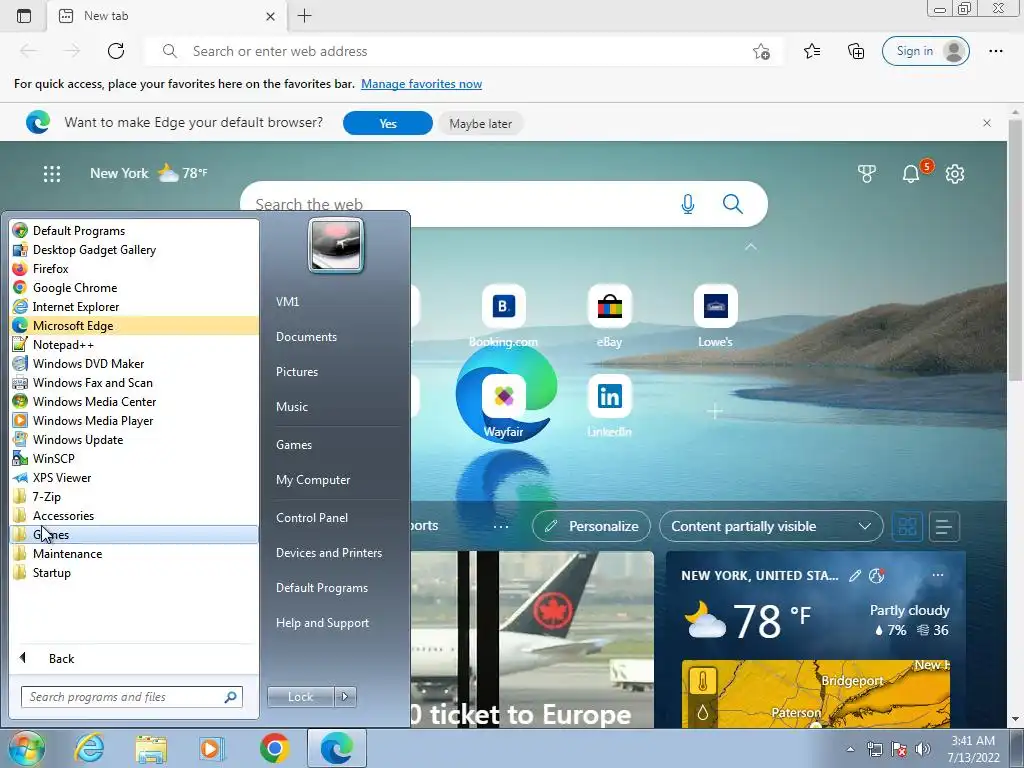Refresh the Edge page
The height and width of the screenshot is (768, 1024).
116,51
